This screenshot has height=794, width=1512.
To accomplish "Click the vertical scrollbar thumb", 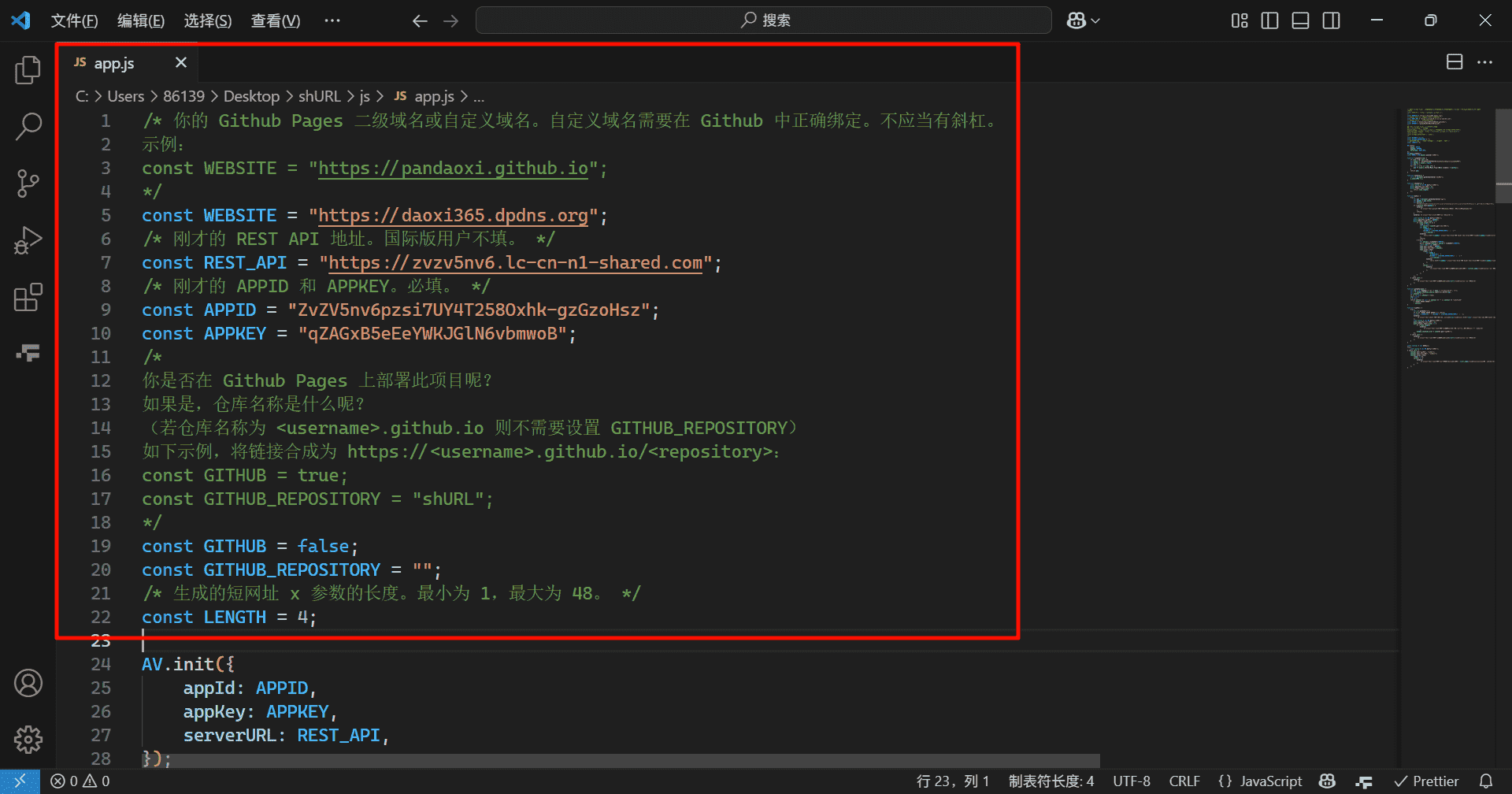I will (x=1503, y=156).
